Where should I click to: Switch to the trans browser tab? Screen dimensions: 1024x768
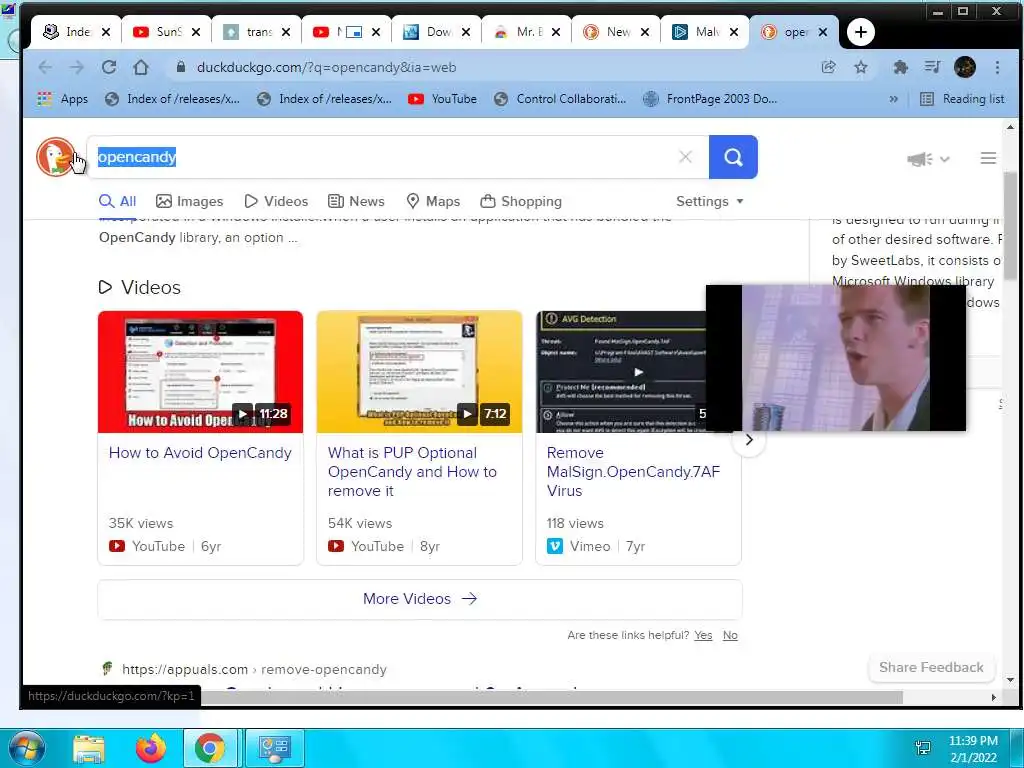tap(259, 31)
